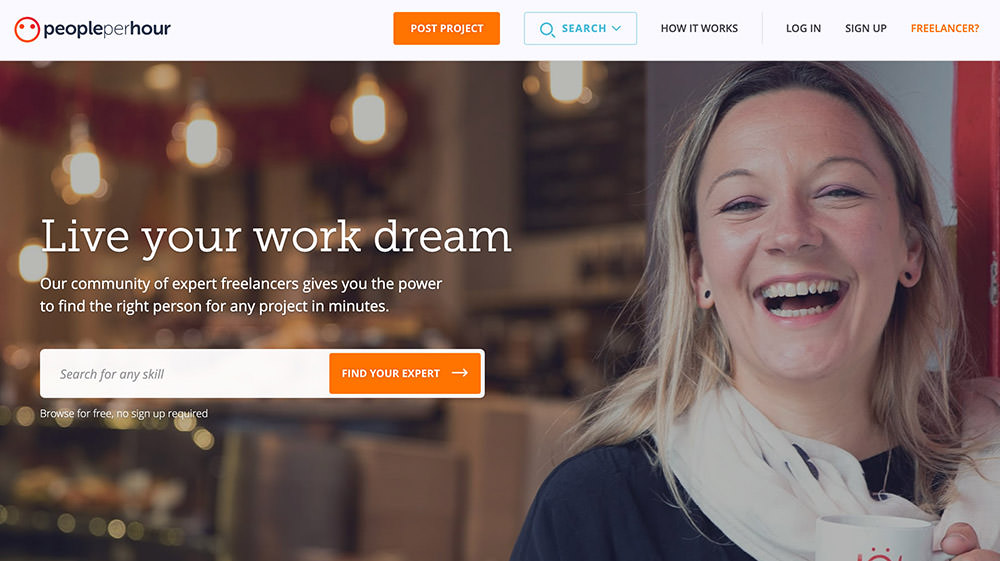Click the POST PROJECT button
1000x561 pixels.
click(x=446, y=29)
